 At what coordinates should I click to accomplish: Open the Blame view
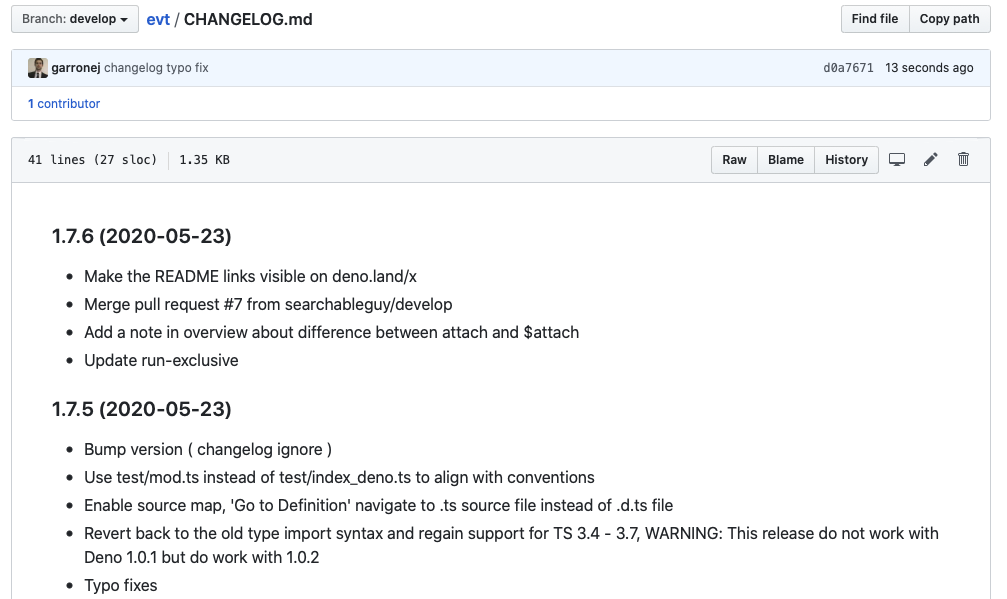pyautogui.click(x=785, y=160)
